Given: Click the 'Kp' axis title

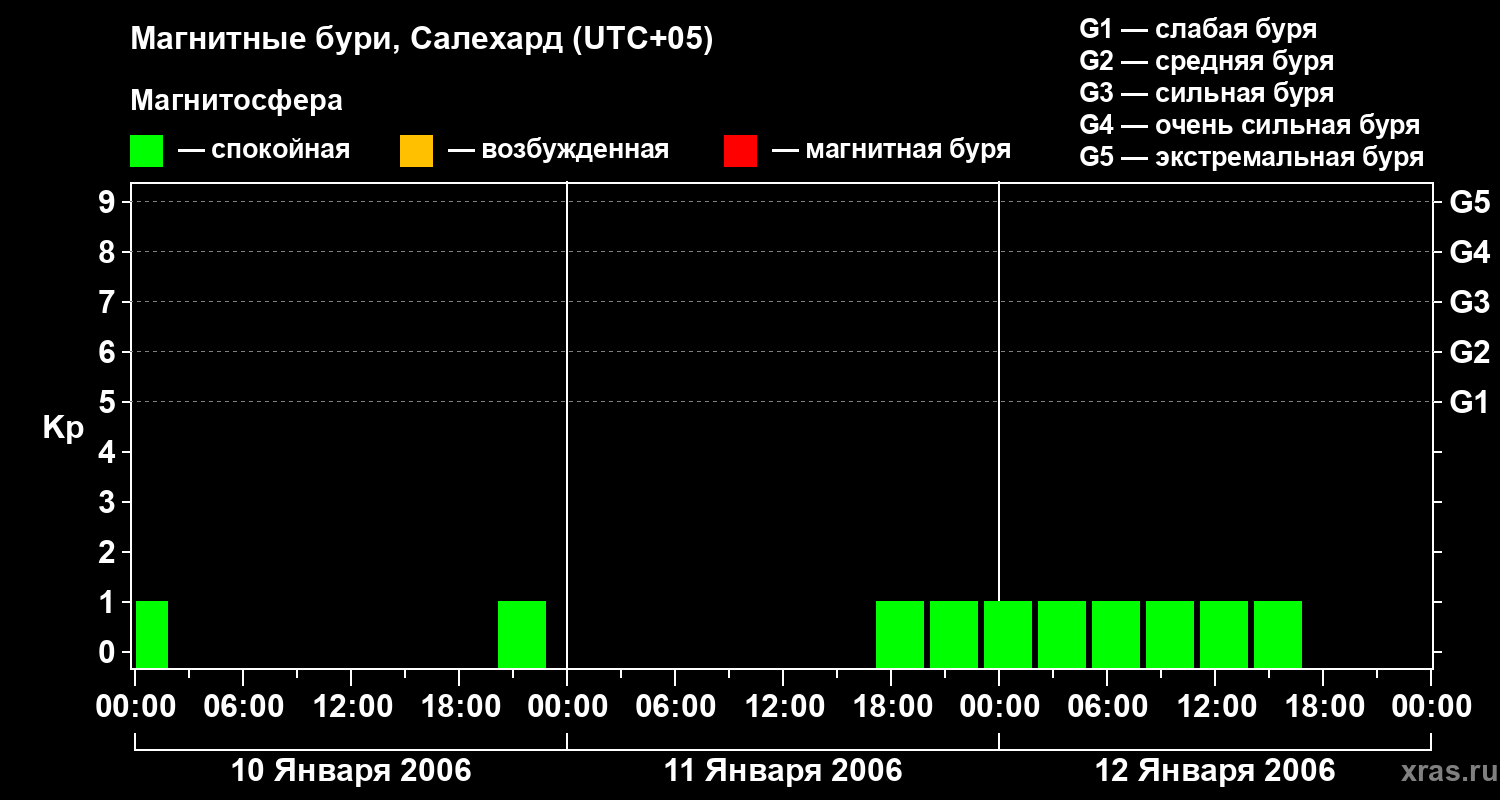Looking at the screenshot, I should (x=63, y=428).
